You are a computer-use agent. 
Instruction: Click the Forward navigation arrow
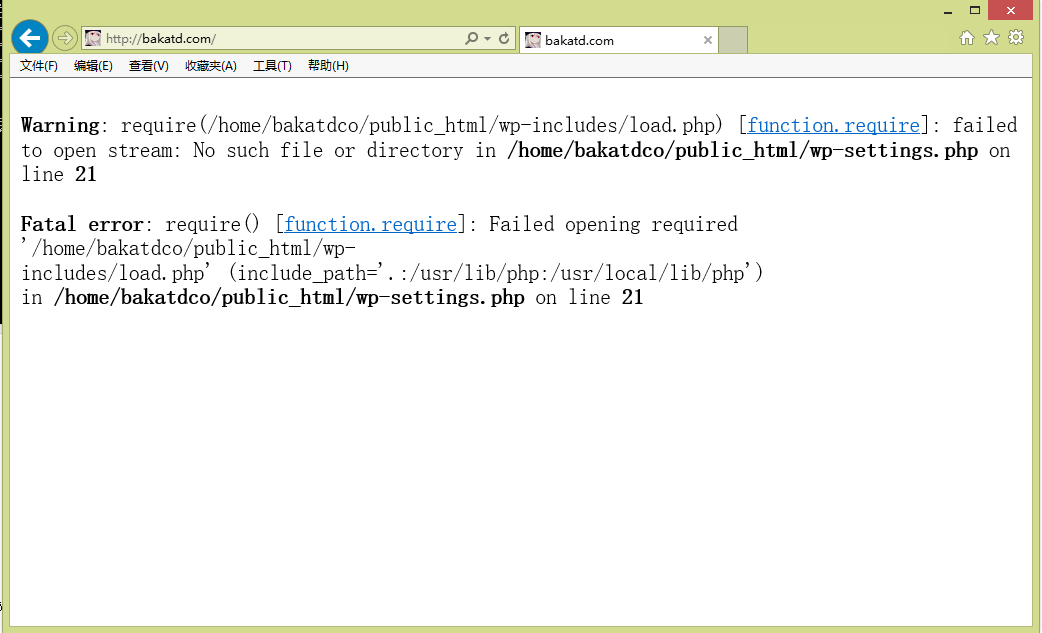pos(65,39)
